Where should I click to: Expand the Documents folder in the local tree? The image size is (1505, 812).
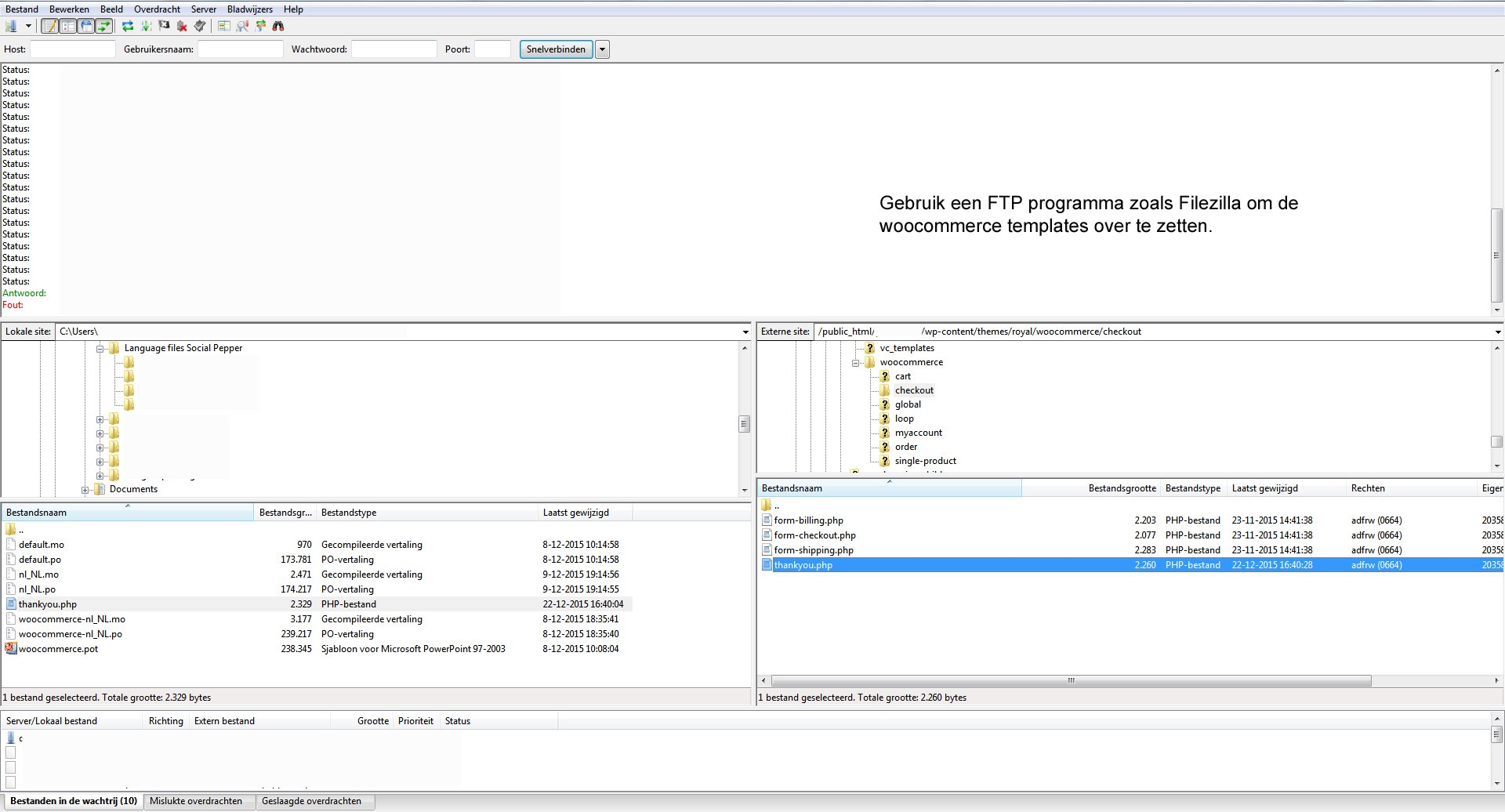pyautogui.click(x=85, y=490)
